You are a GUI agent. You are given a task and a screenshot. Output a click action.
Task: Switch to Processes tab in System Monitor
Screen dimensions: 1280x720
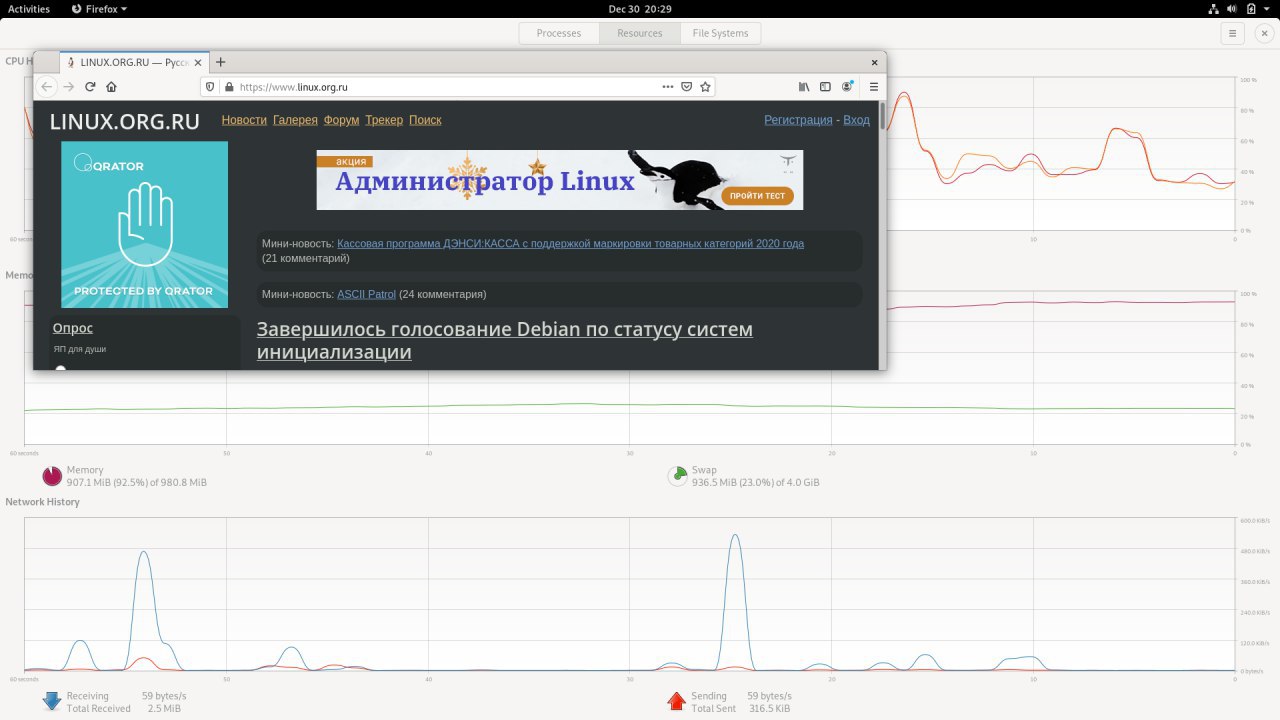coord(559,33)
